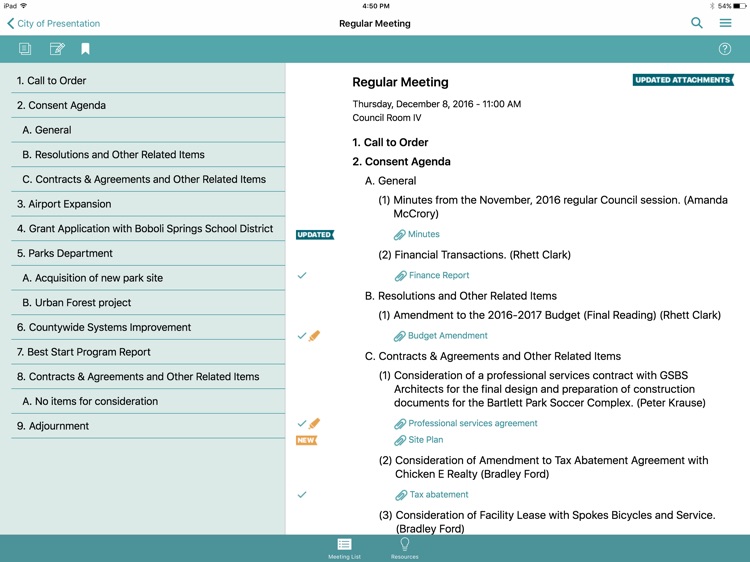Open the notes pencil icon in toolbar
This screenshot has width=750, height=562.
coord(57,49)
